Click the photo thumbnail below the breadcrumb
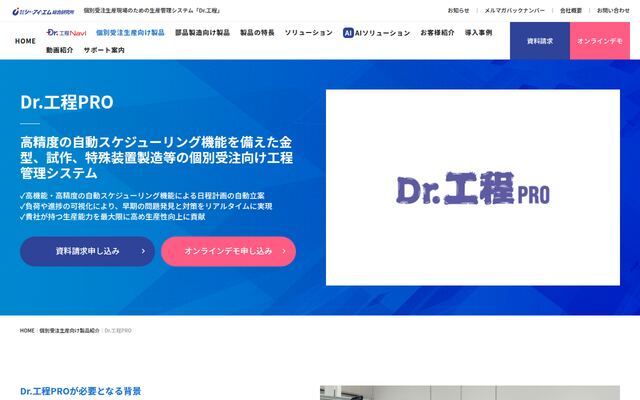Screen dimensions: 640x400 point(470,393)
